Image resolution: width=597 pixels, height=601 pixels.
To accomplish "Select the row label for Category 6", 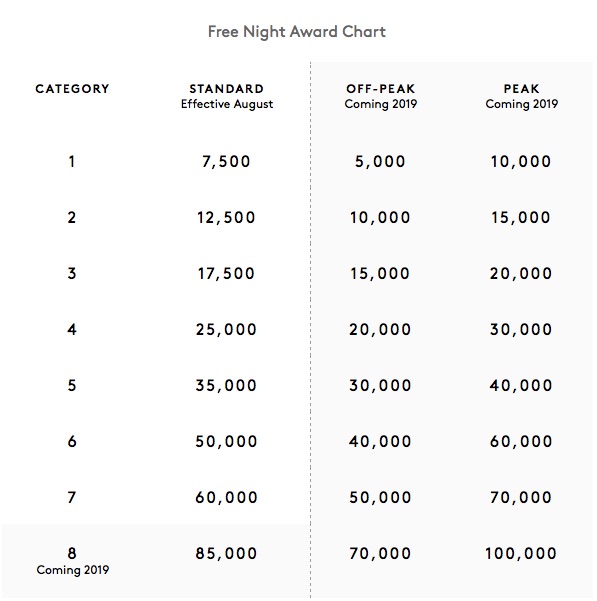I will [x=72, y=441].
